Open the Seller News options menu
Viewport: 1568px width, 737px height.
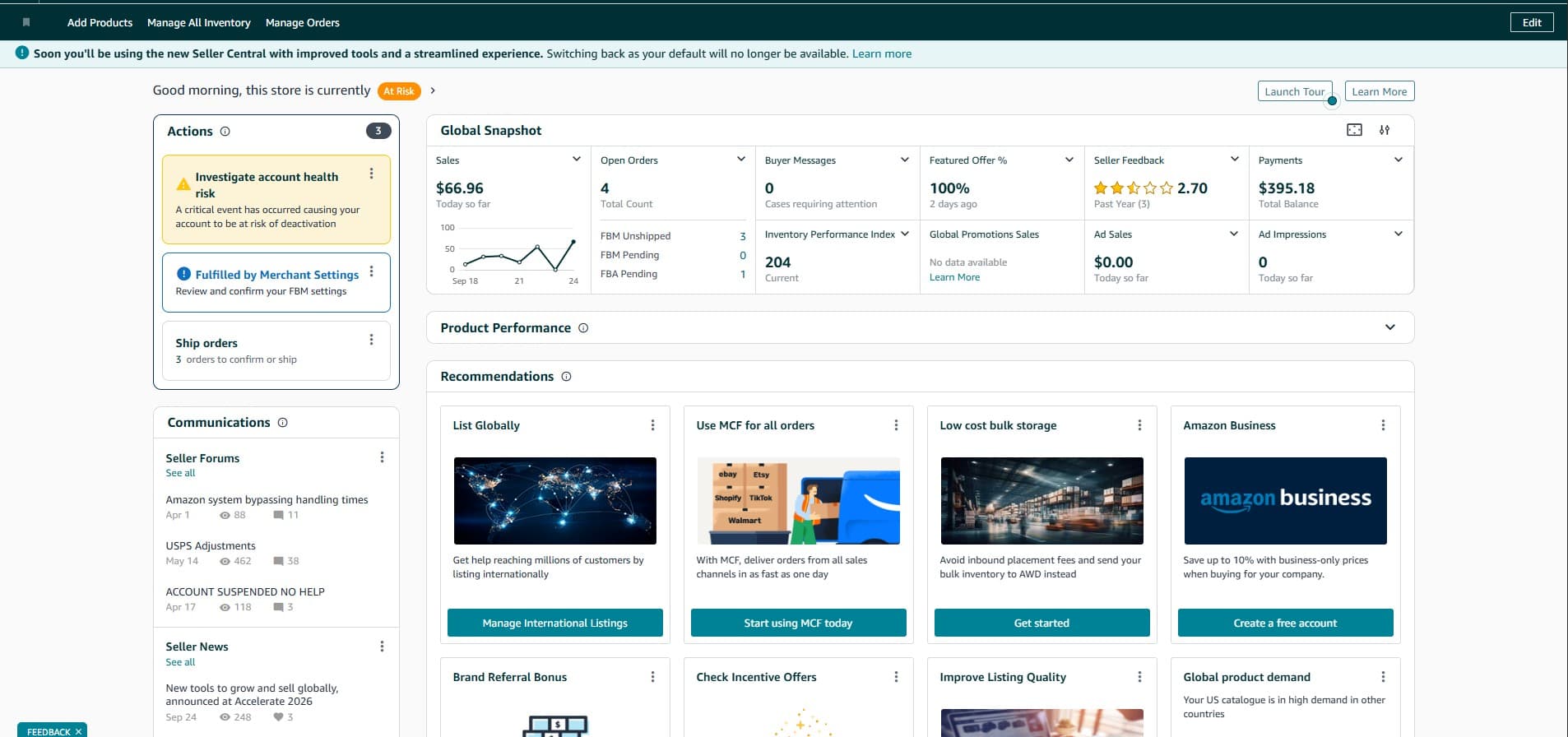382,647
